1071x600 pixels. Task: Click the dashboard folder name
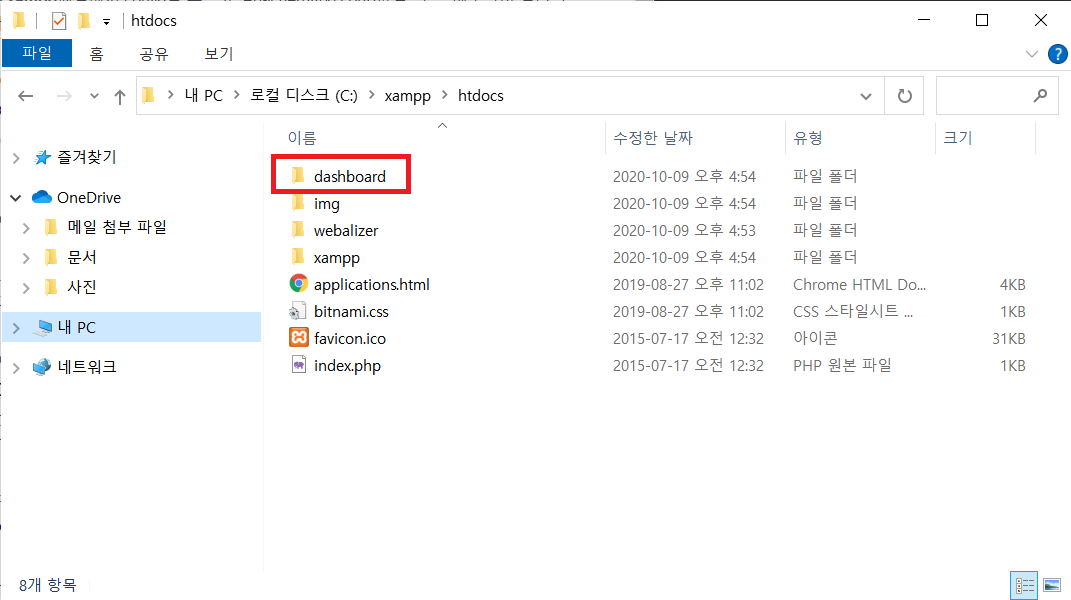pos(350,176)
